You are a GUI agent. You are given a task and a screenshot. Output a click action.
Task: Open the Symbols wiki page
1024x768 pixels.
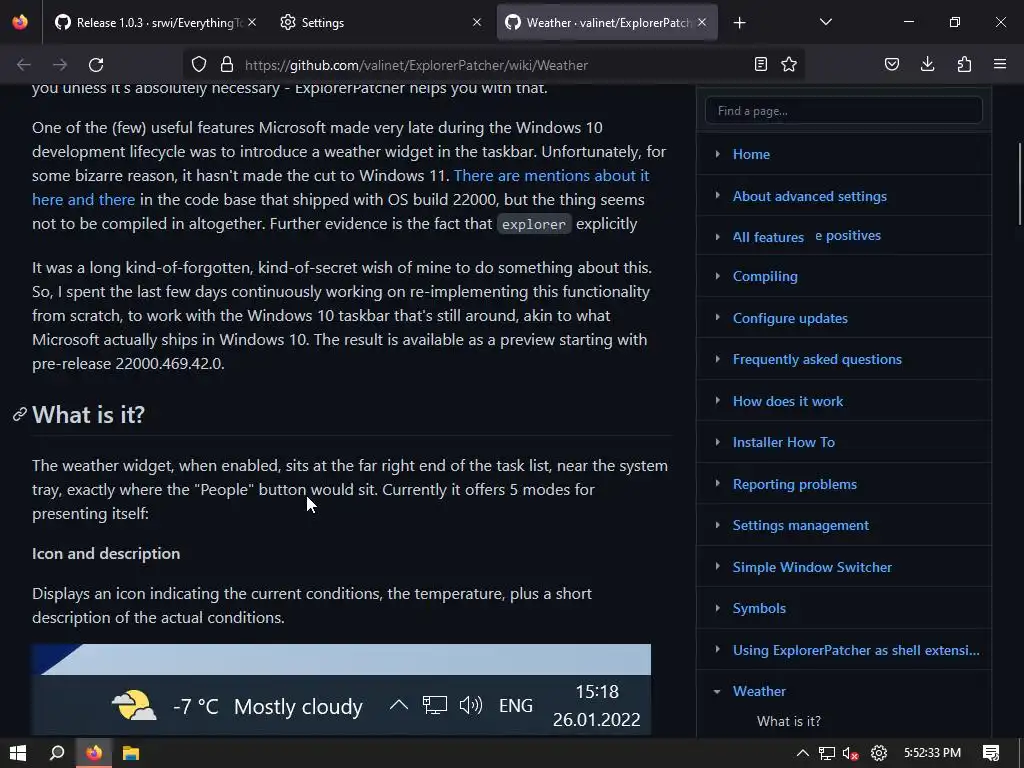pyautogui.click(x=759, y=608)
